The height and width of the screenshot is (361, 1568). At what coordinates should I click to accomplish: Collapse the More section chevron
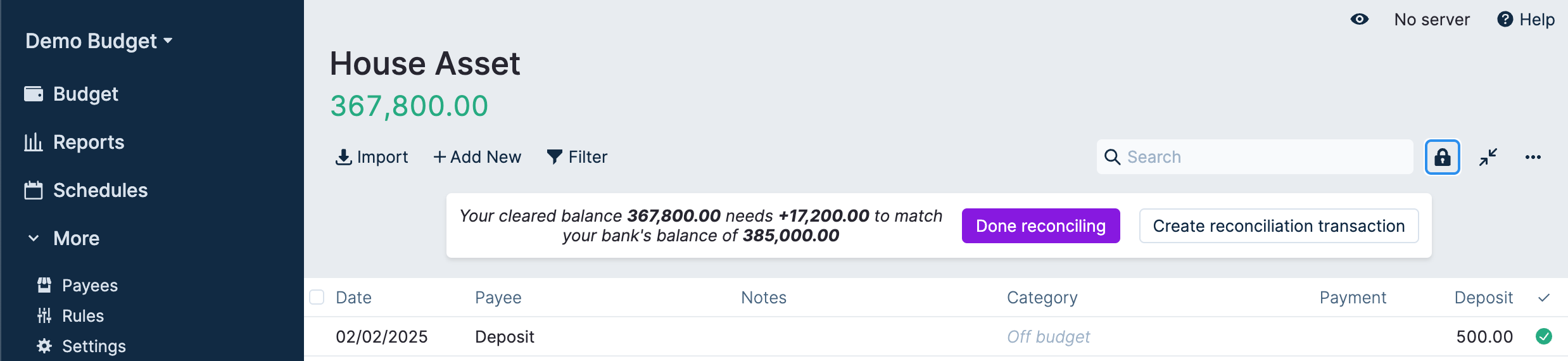tap(34, 238)
